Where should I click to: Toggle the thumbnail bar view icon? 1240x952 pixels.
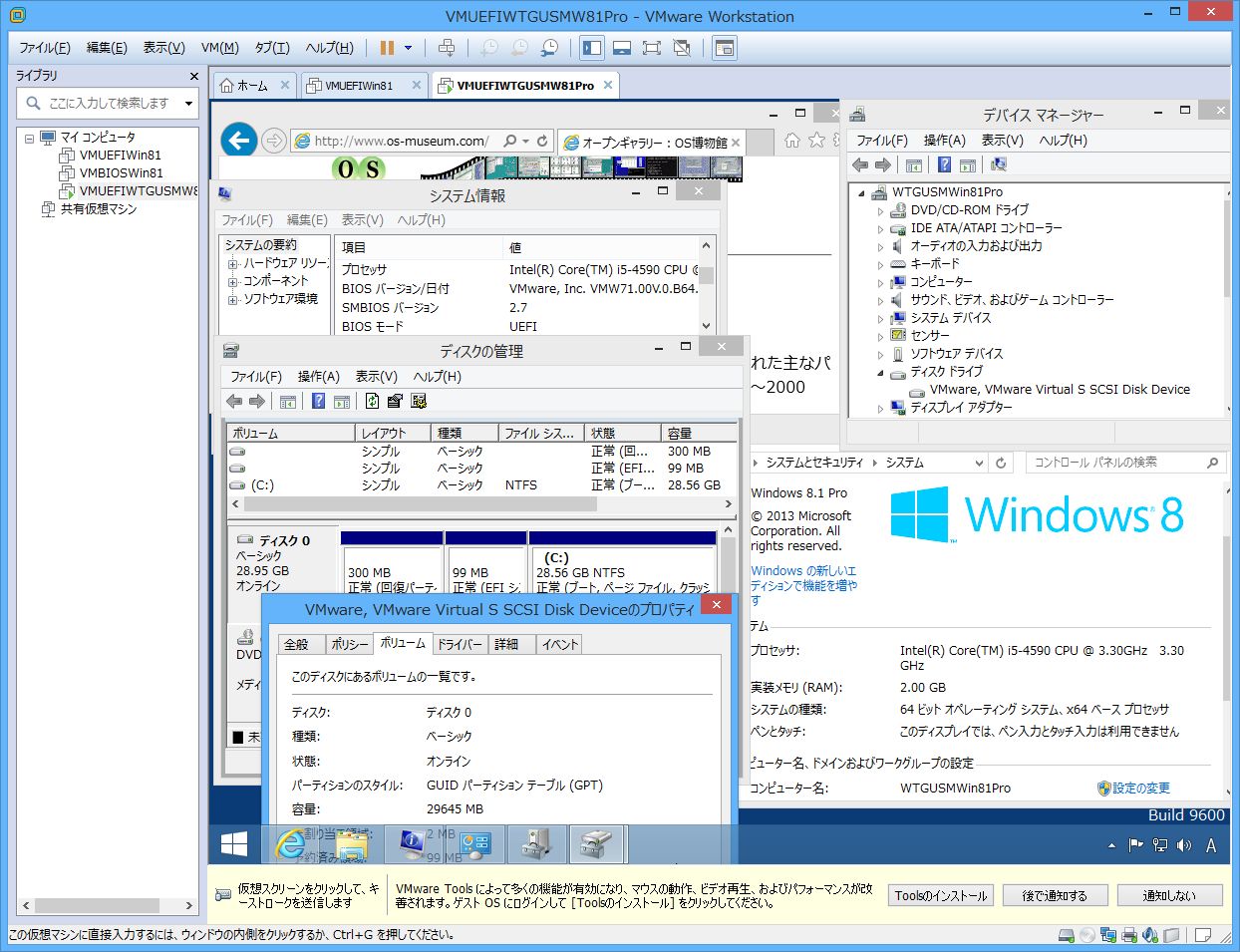click(622, 47)
